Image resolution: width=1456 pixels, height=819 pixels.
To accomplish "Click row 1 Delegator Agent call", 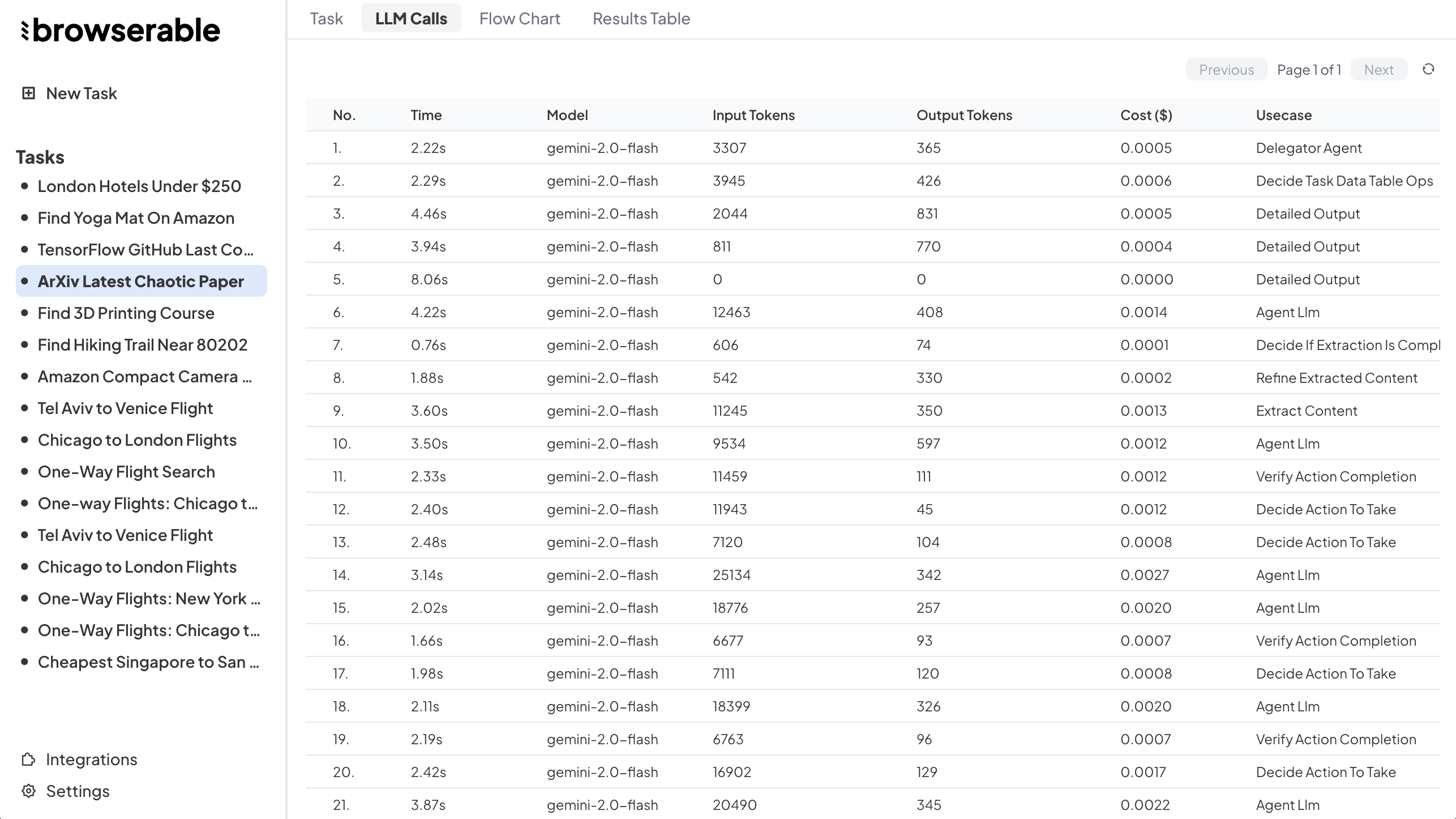I will pos(1308,148).
